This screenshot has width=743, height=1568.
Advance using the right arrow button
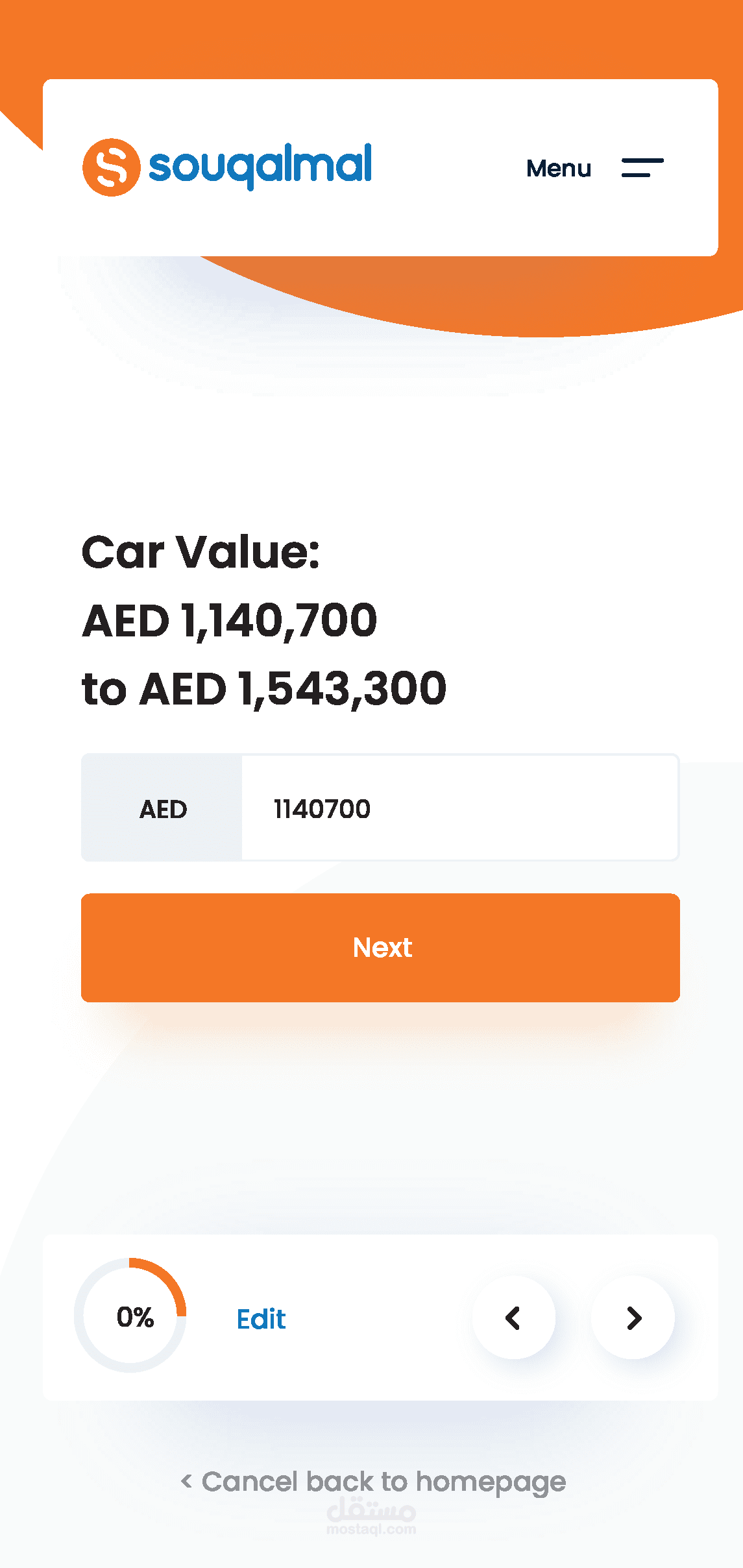click(x=633, y=1318)
